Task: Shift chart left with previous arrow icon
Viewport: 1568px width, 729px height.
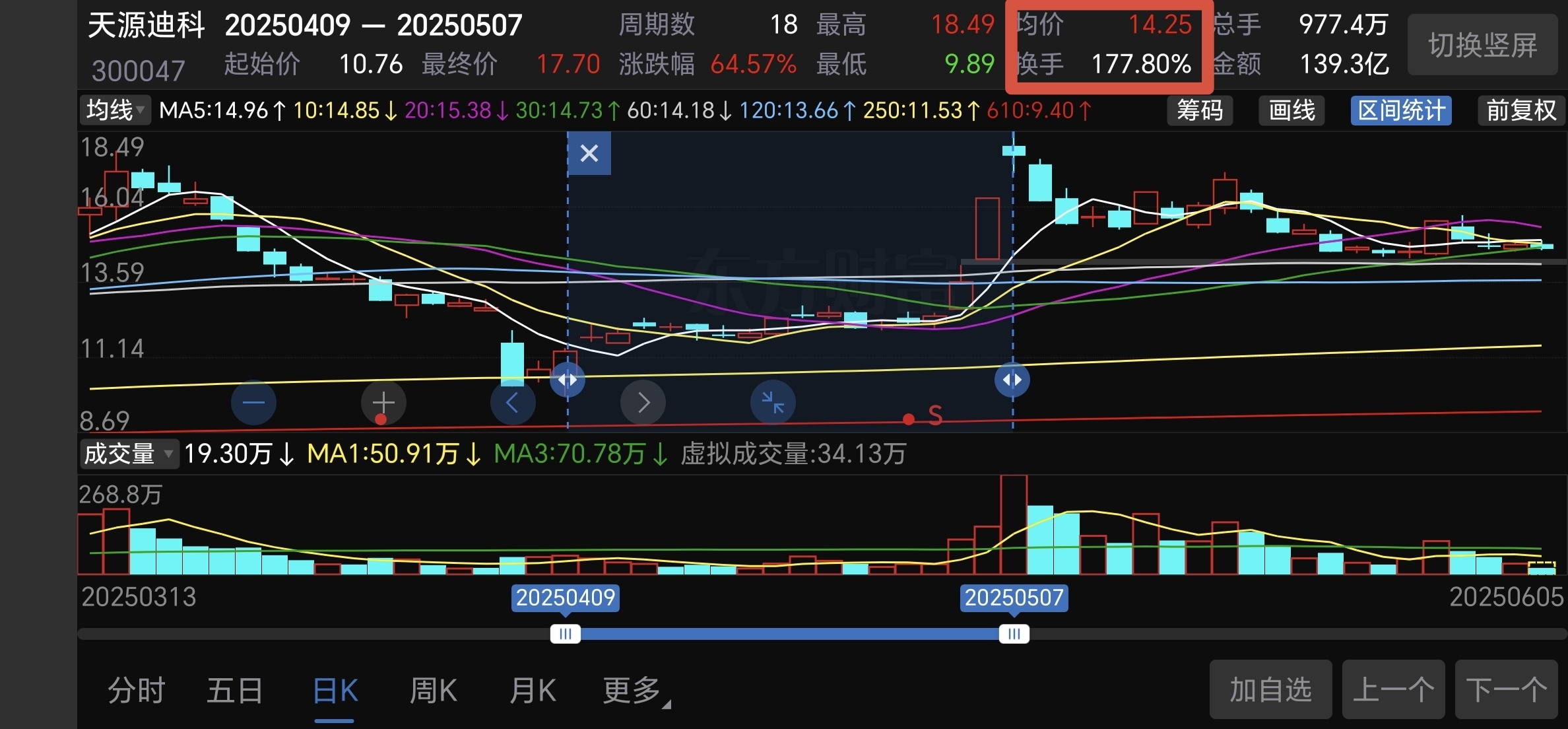Action: (x=512, y=402)
